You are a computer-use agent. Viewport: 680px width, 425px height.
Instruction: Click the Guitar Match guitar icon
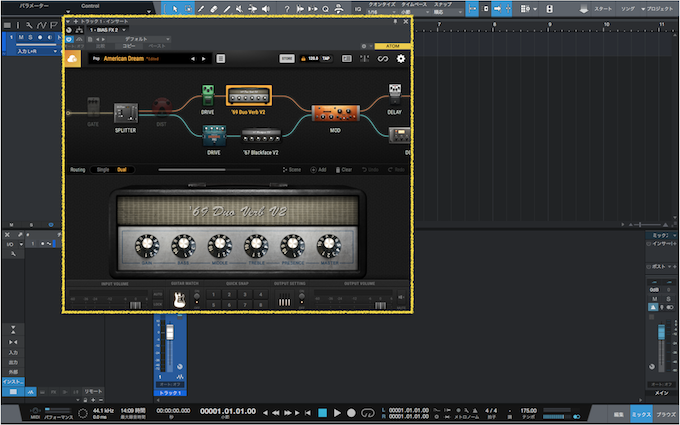click(x=180, y=299)
